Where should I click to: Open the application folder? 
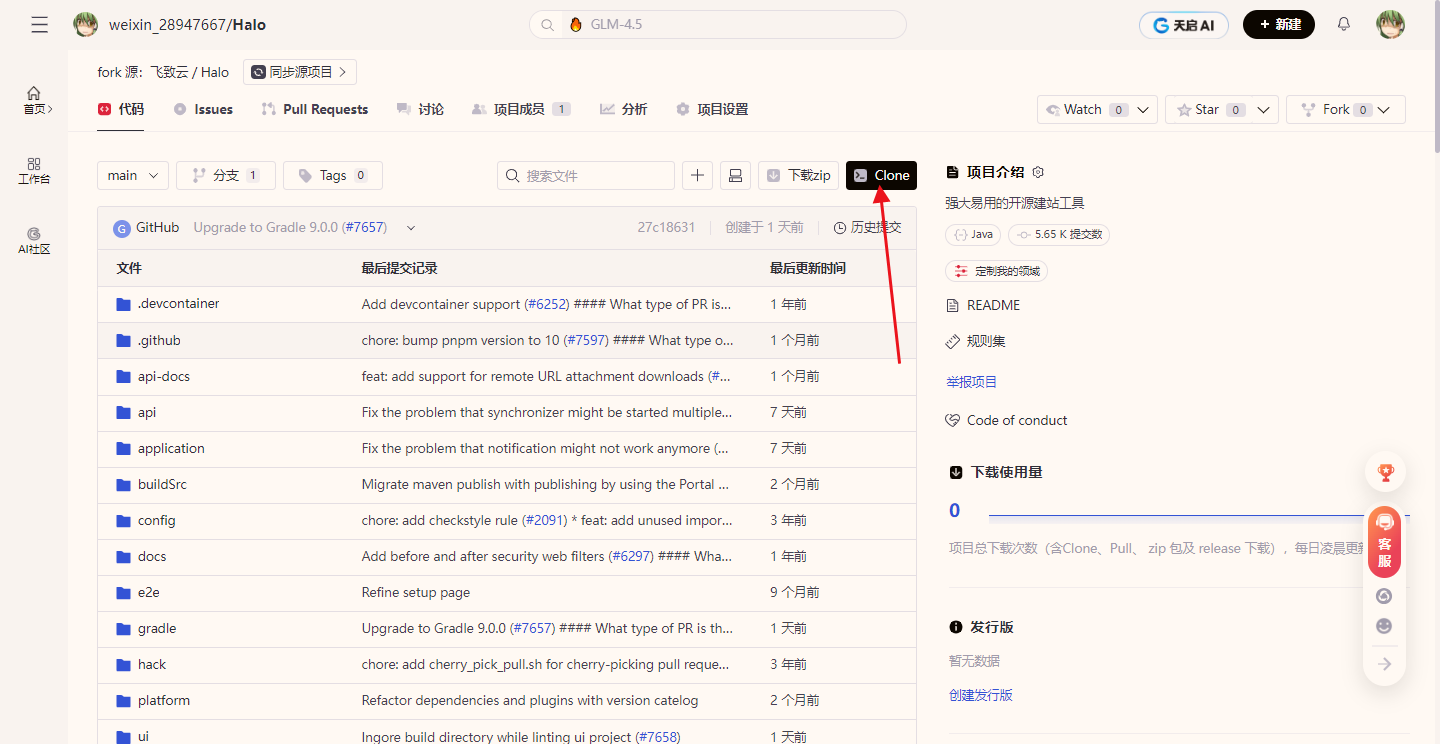coord(171,448)
